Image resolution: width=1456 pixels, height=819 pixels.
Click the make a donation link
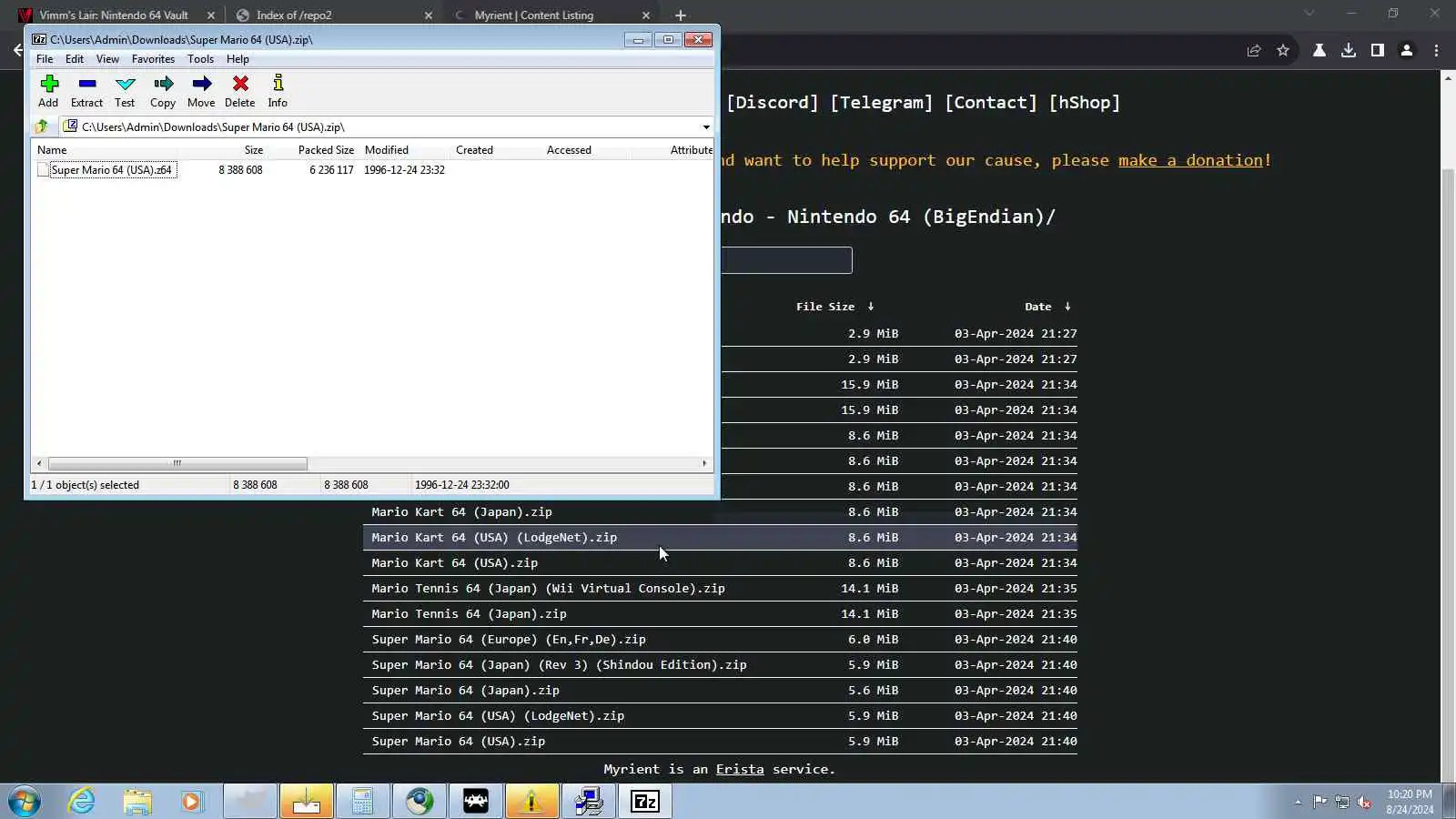click(x=1190, y=160)
